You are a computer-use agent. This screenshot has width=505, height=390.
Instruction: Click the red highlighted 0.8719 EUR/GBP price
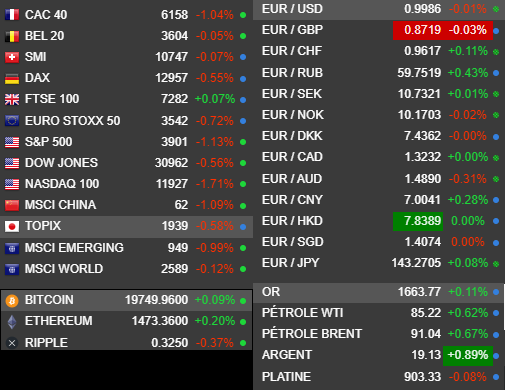[422, 30]
